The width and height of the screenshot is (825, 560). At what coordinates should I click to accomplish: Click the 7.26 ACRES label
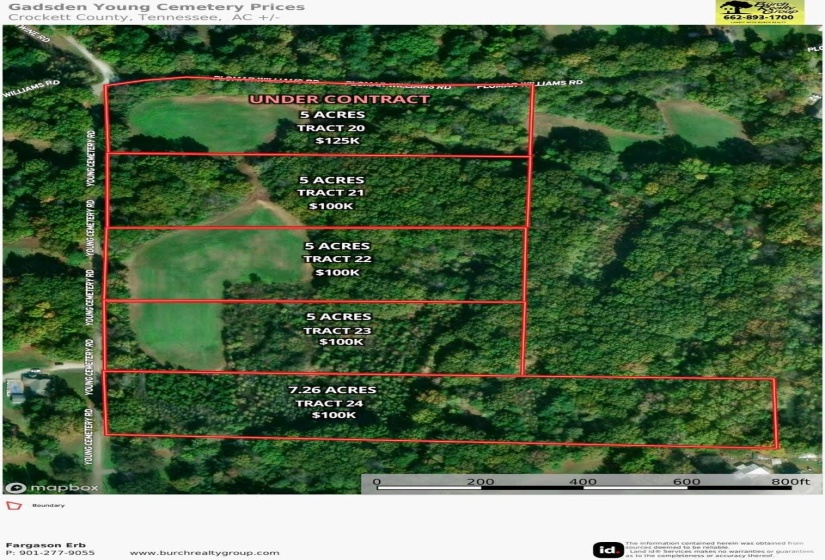(332, 389)
